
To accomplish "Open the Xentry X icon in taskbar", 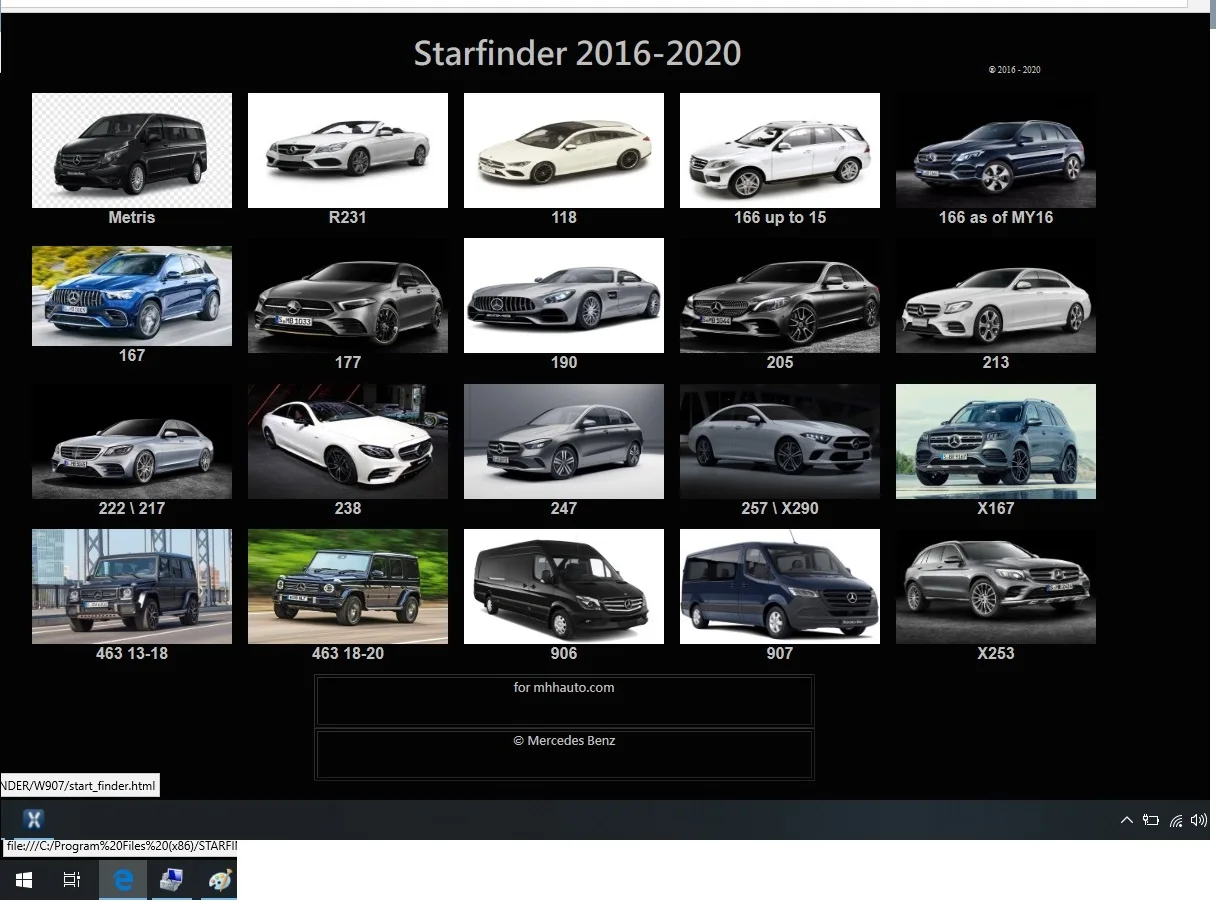I will (34, 820).
